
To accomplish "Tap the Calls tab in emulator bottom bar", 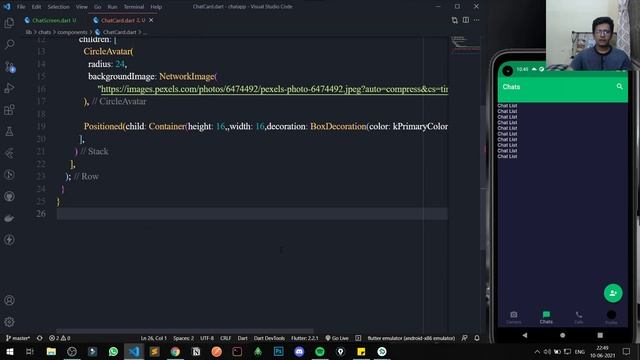I will [579, 317].
